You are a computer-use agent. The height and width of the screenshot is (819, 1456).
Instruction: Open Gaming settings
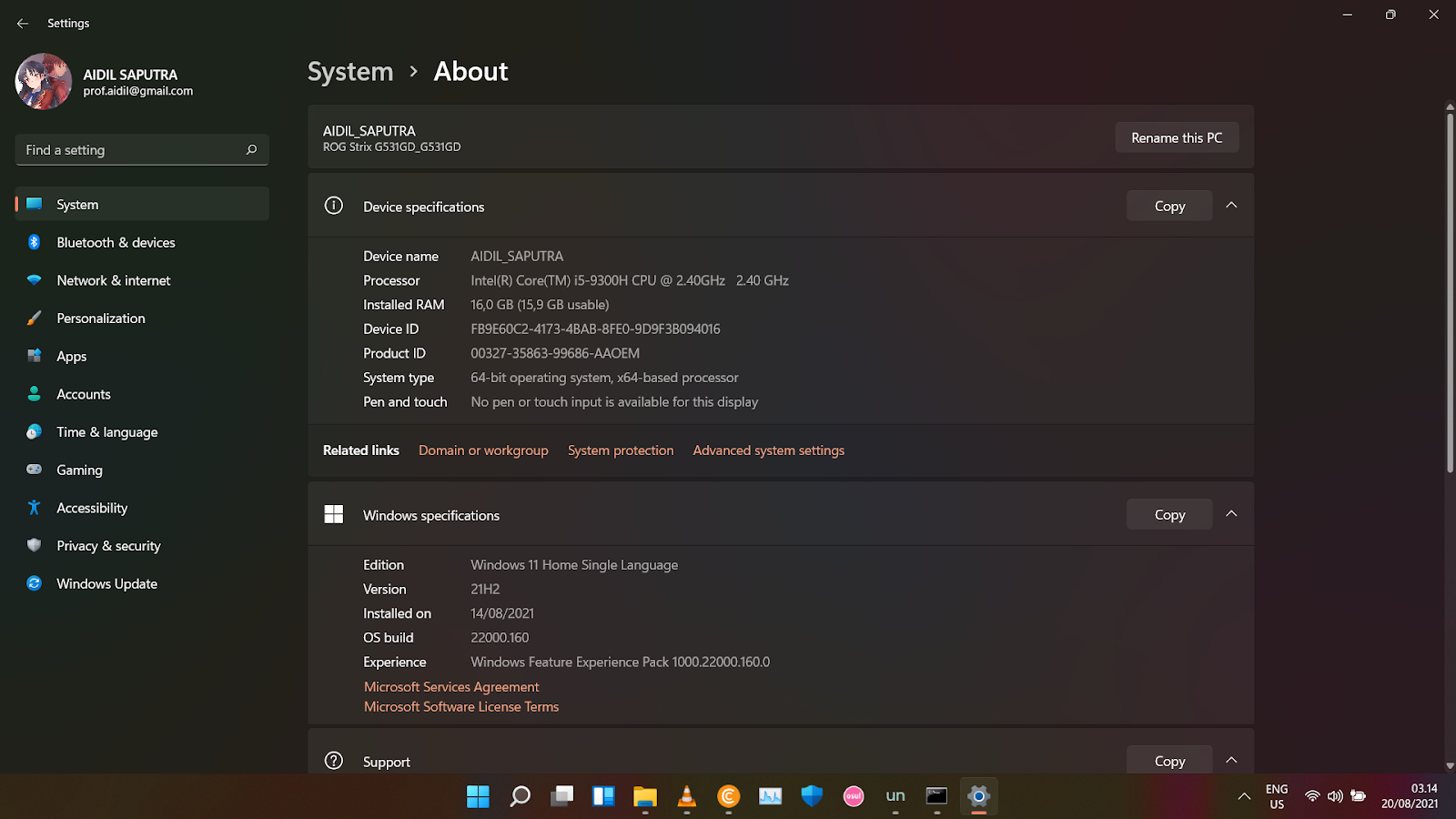pyautogui.click(x=142, y=470)
